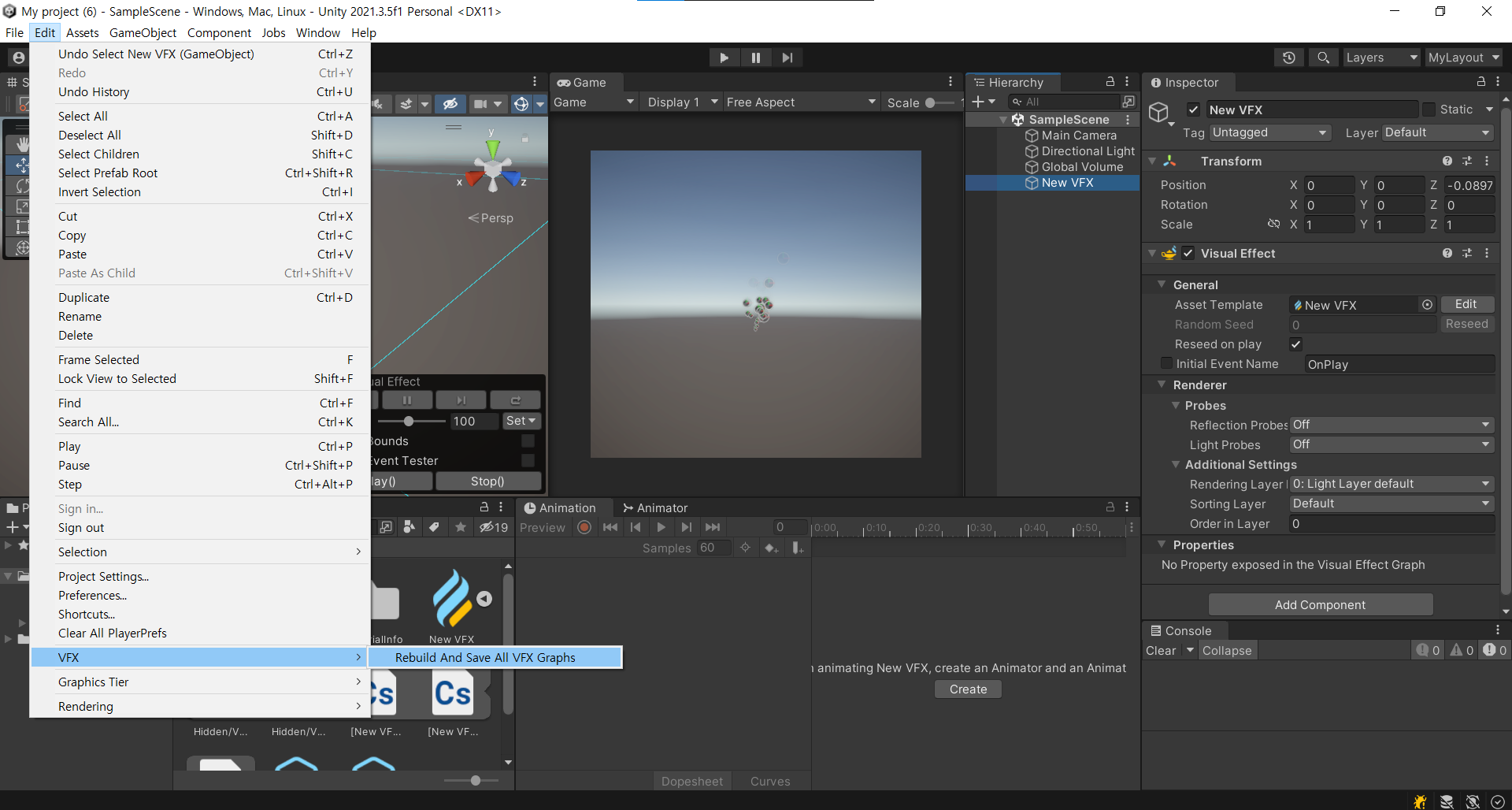Click the Step forward button in the top toolbar

787,58
